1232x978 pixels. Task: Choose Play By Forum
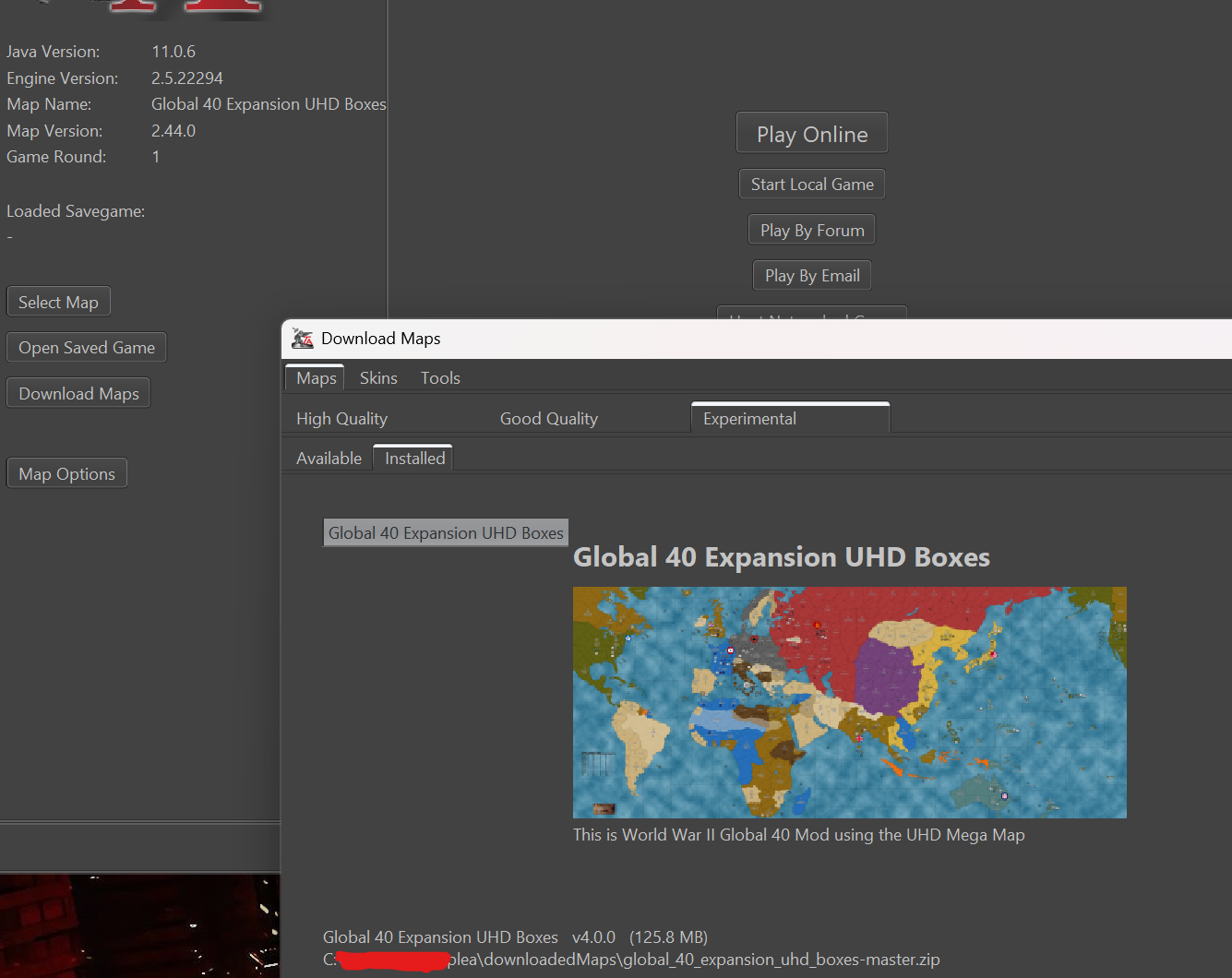point(811,231)
